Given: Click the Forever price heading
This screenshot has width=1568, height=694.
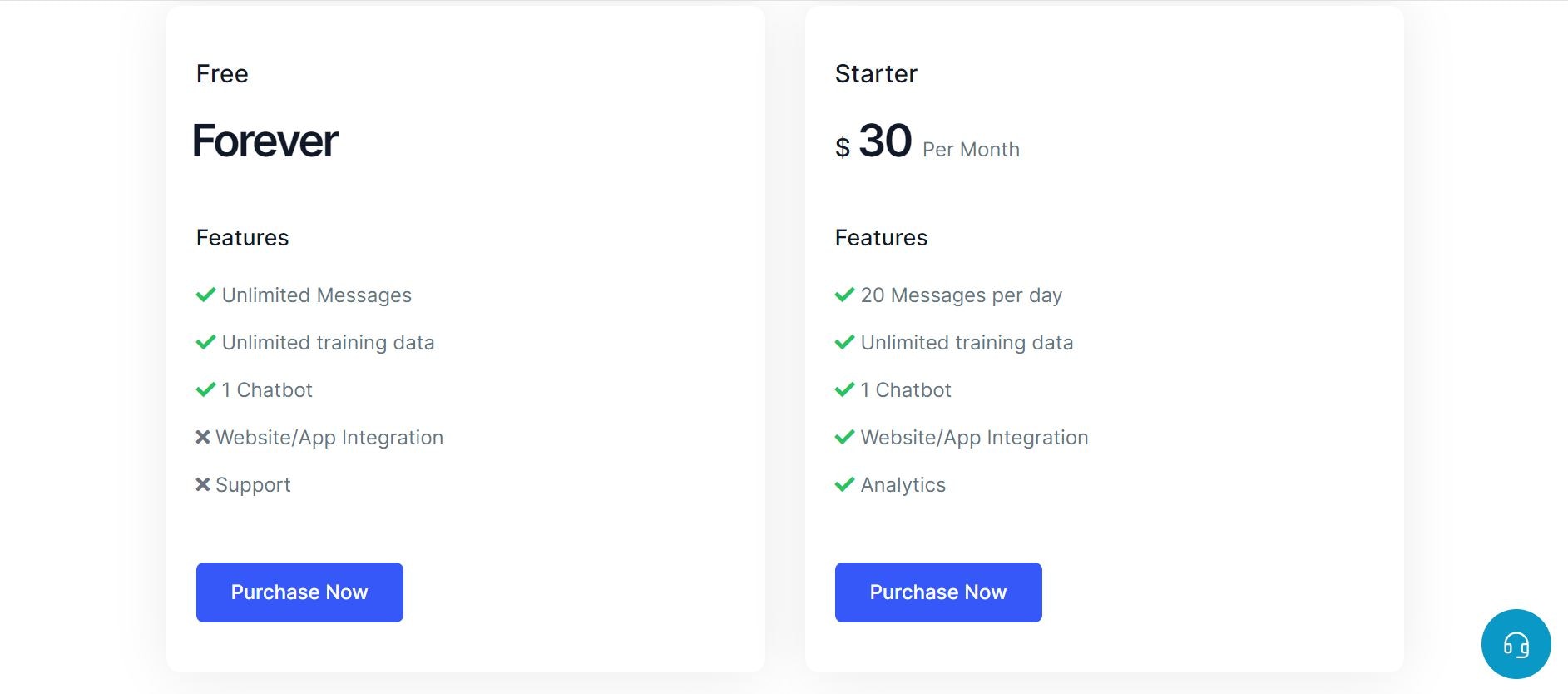Looking at the screenshot, I should tap(265, 141).
